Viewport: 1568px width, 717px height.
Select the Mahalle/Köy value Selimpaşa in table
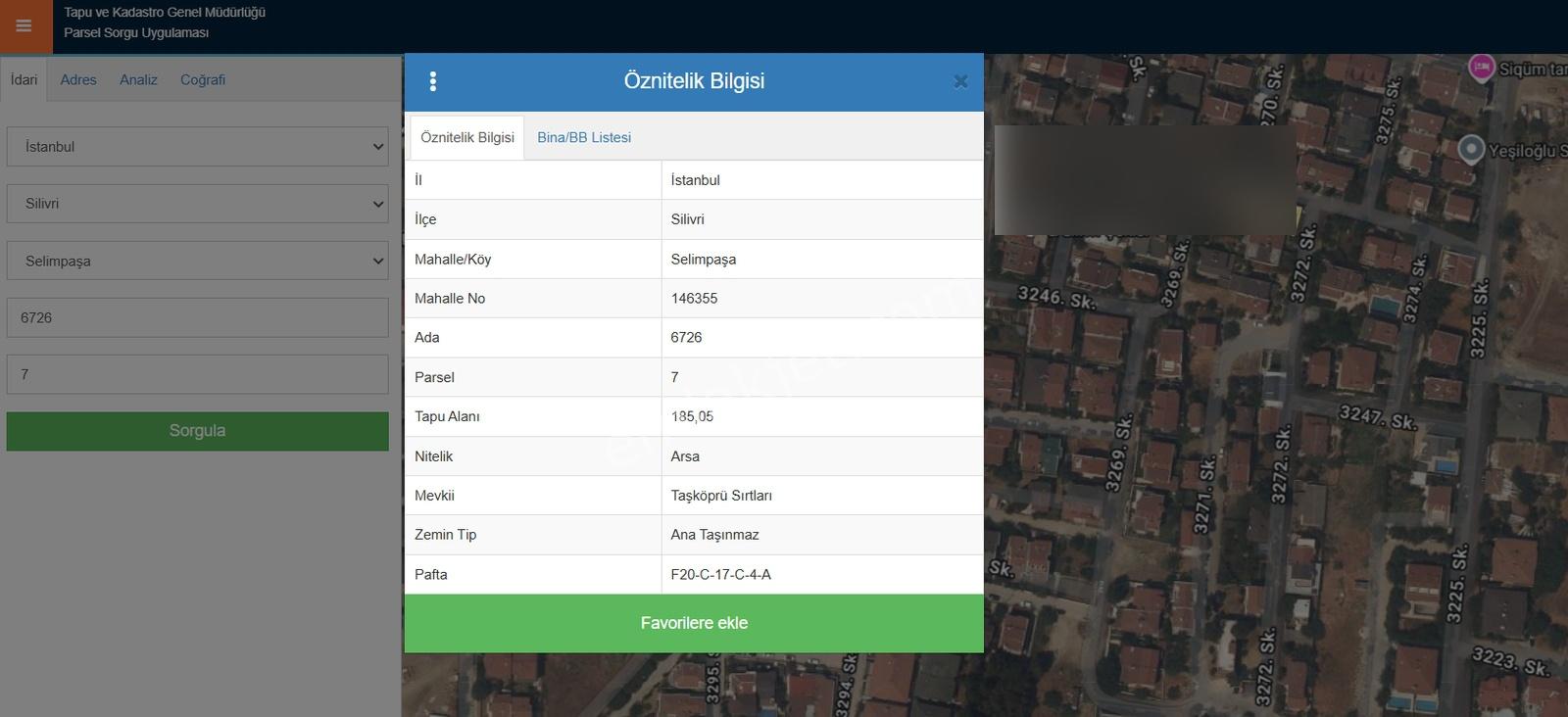704,260
